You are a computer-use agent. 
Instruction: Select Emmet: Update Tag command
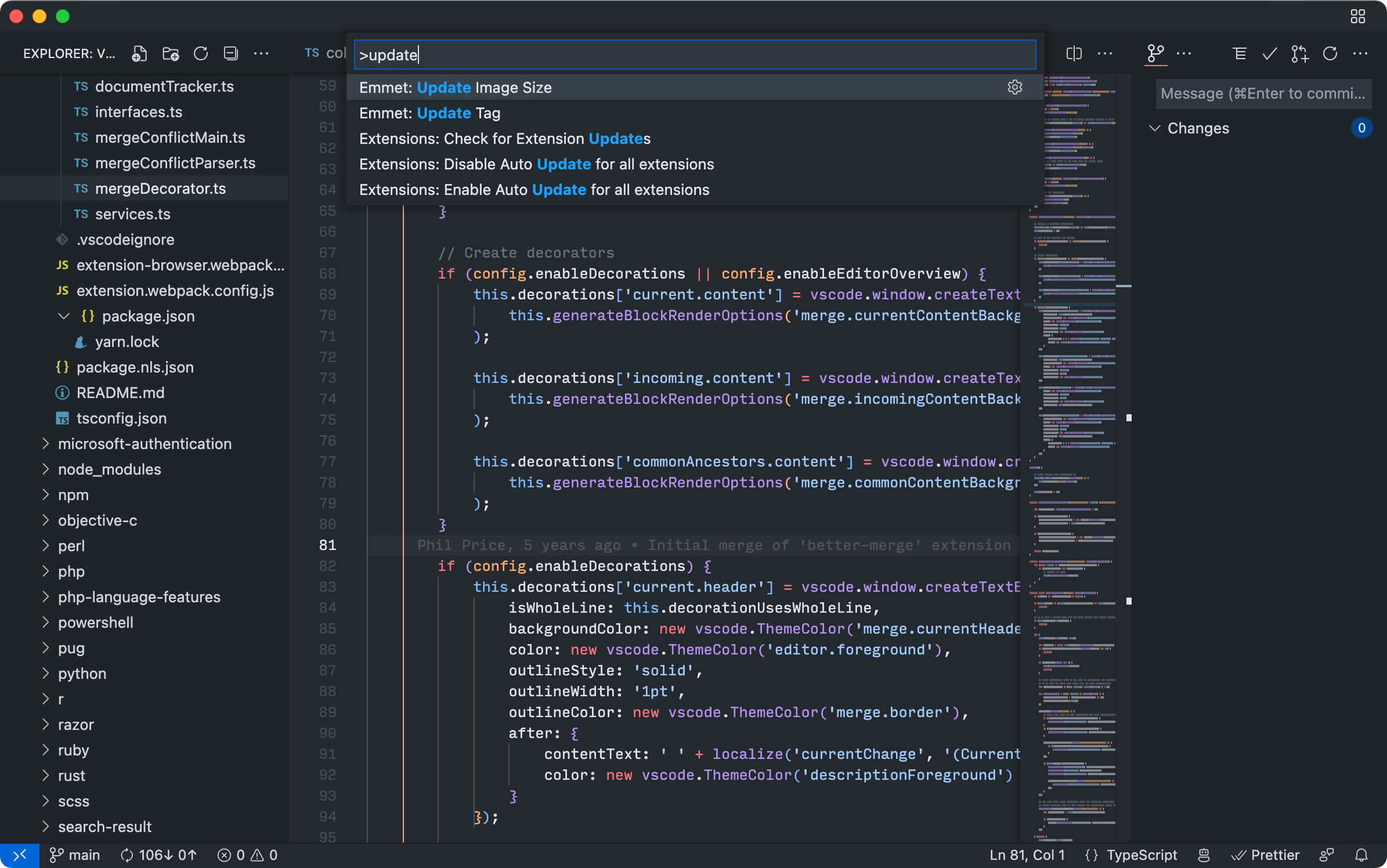pyautogui.click(x=429, y=113)
